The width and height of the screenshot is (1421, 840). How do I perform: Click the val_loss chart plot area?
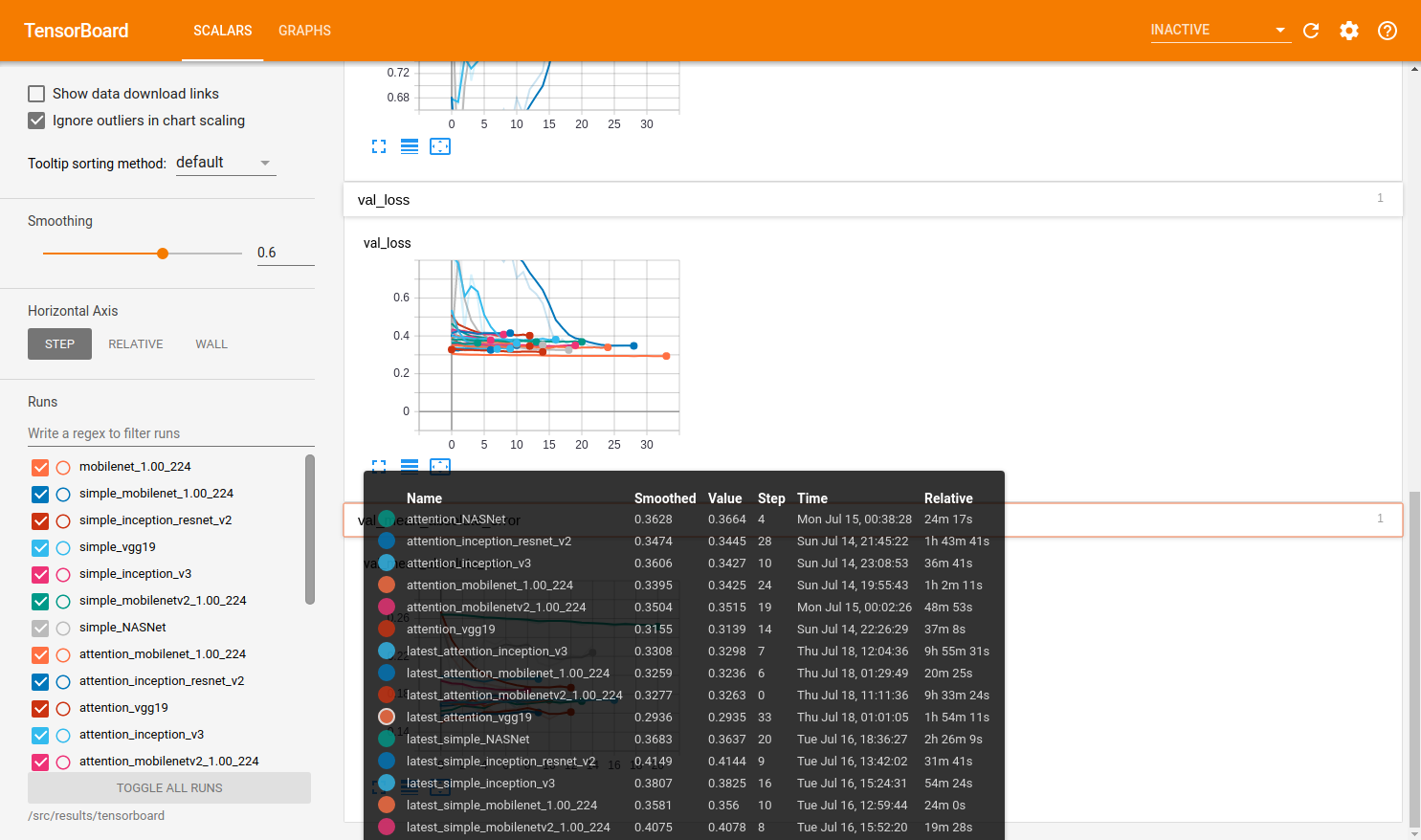point(549,345)
